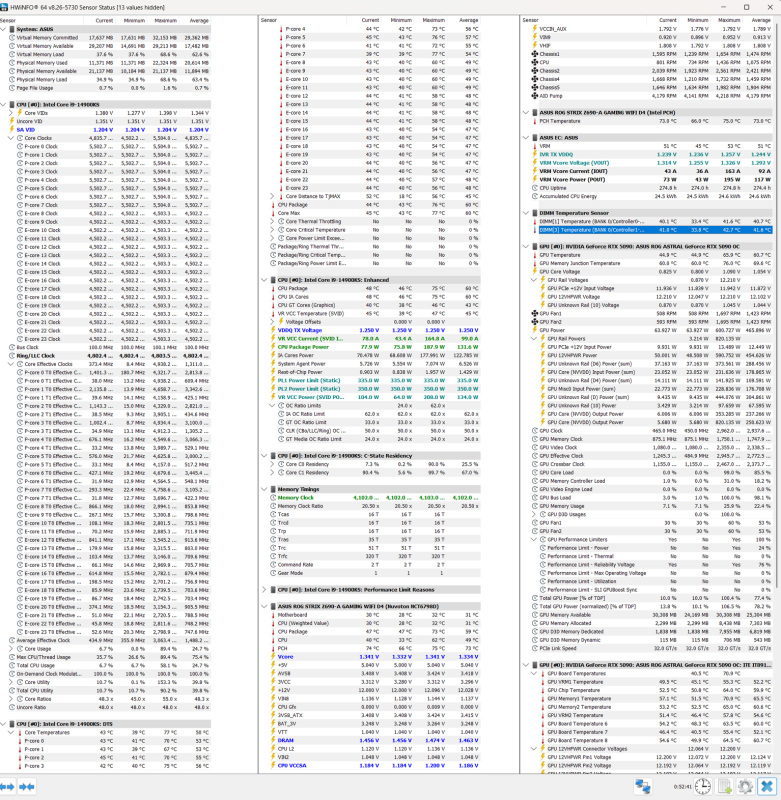
Task: Expand the GPU D3D Usages group
Action: (534, 515)
